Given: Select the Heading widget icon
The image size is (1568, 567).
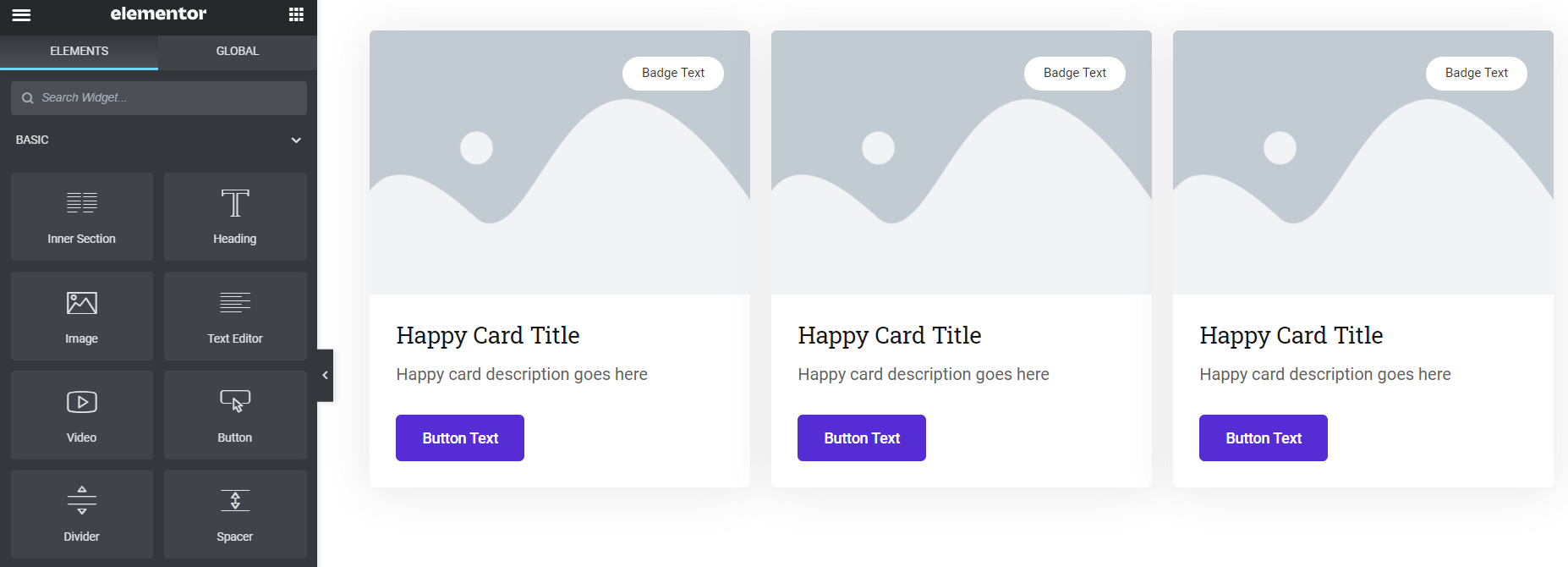Looking at the screenshot, I should pos(234,216).
